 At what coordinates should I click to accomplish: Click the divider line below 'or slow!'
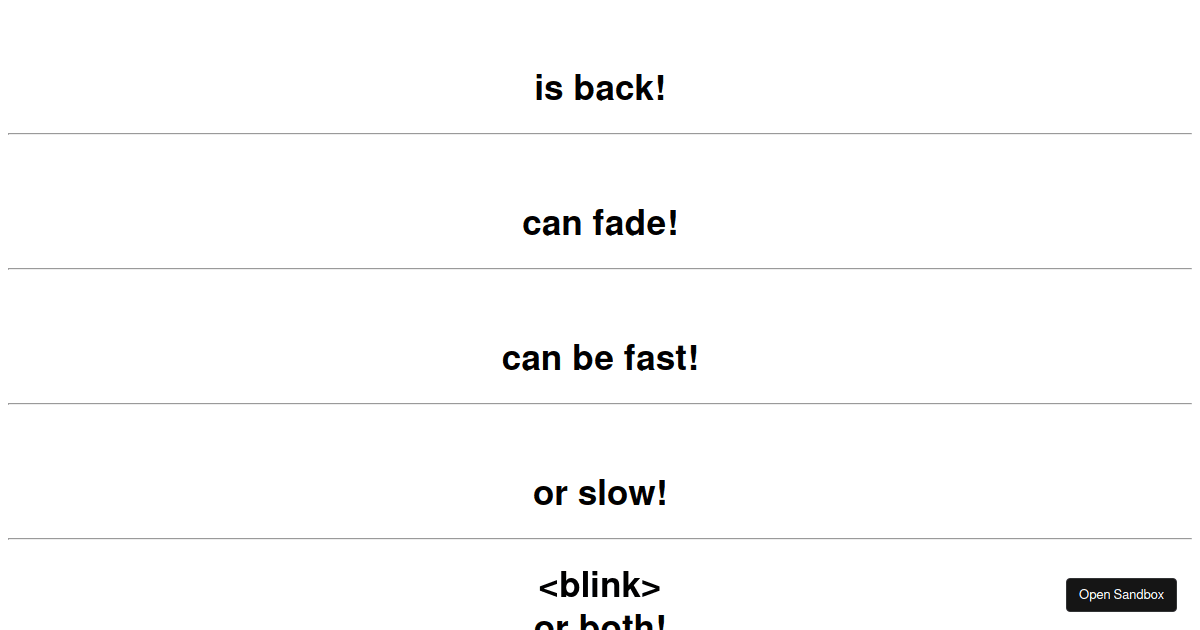(x=599, y=538)
